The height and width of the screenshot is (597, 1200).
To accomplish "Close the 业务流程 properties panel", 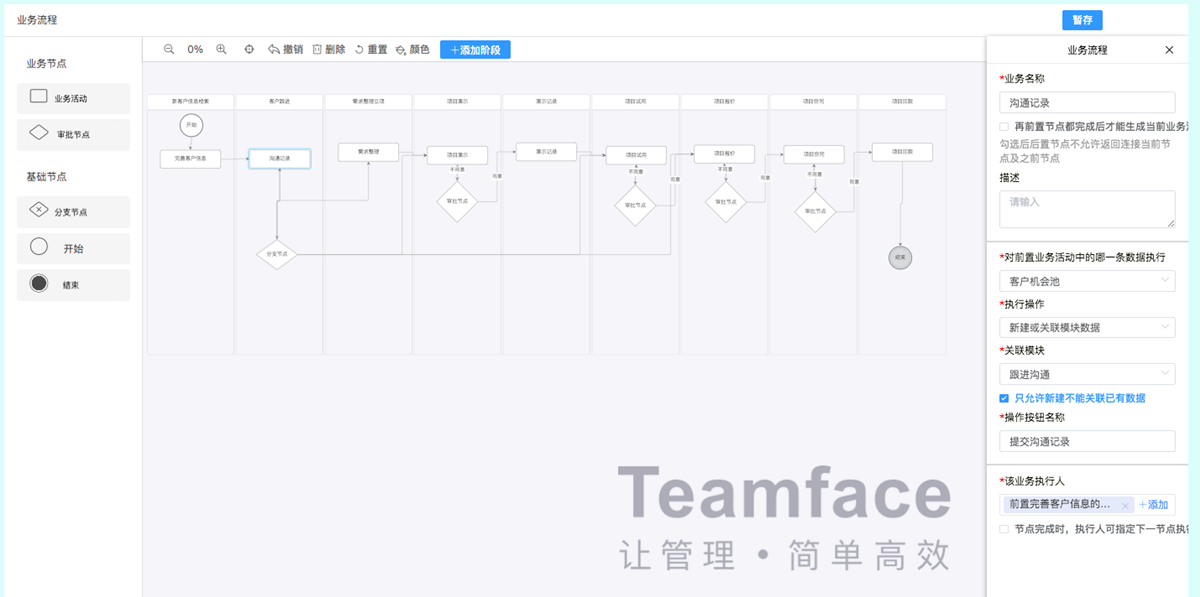I will tap(1169, 50).
